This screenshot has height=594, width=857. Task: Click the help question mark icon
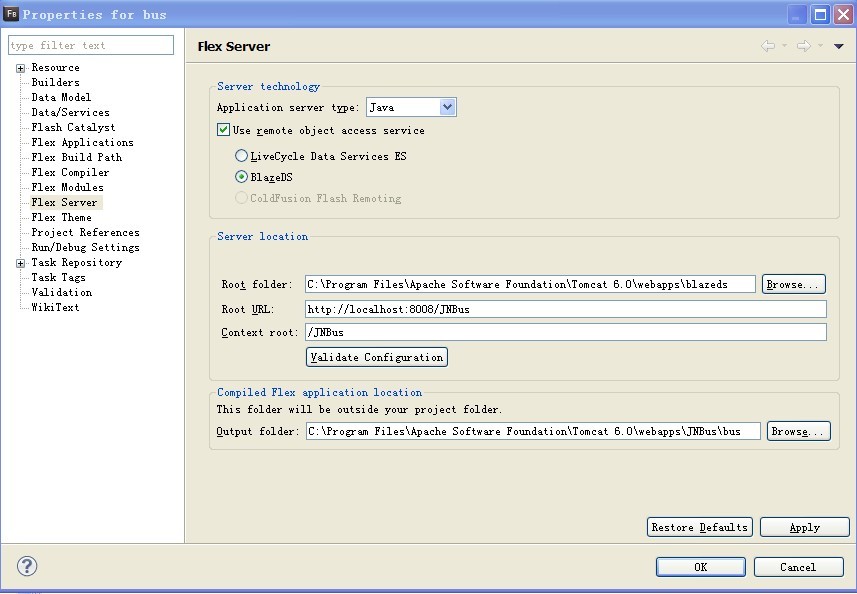(x=27, y=566)
